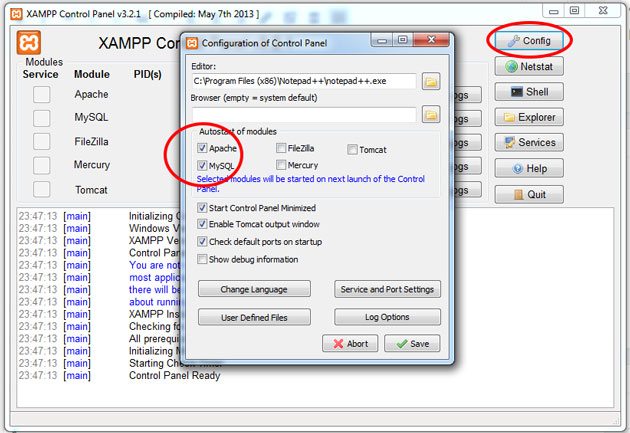
Task: Click the Module column header
Action: coord(92,74)
